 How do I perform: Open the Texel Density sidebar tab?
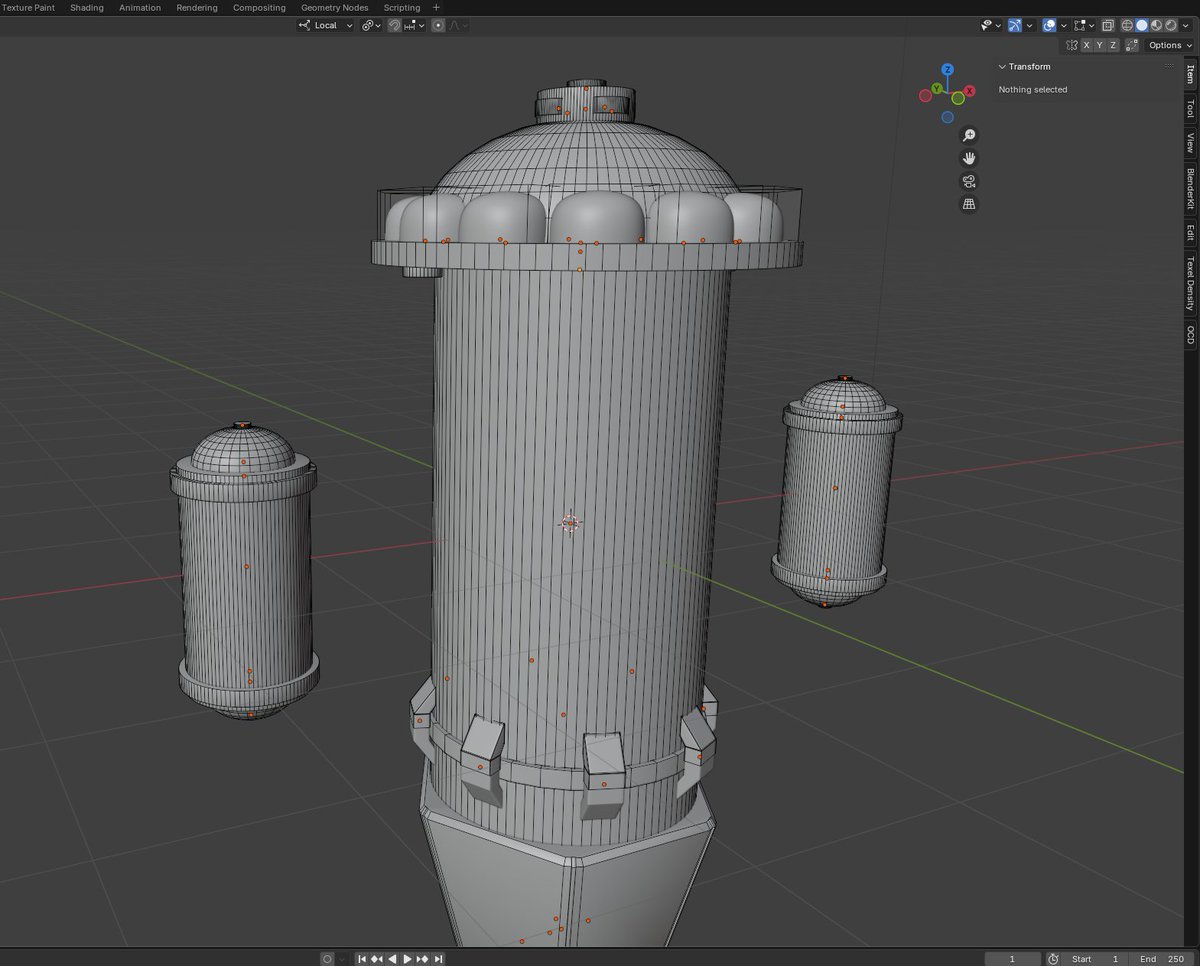(x=1190, y=283)
